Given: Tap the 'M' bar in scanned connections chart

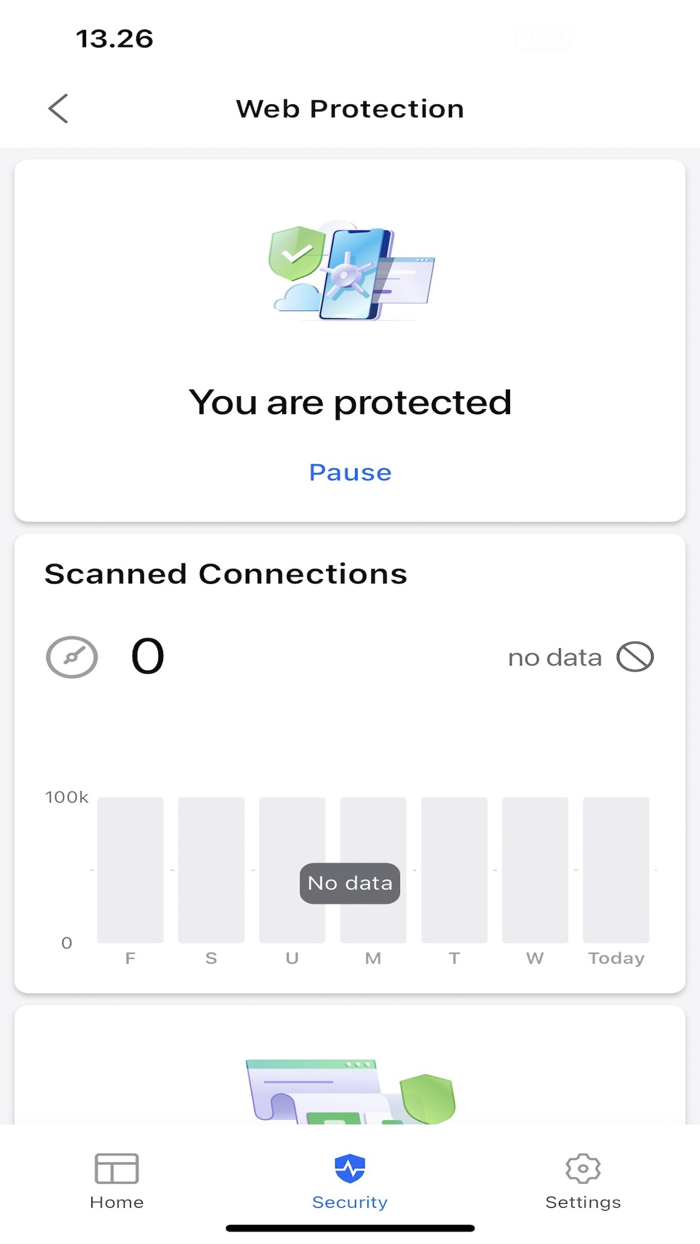Looking at the screenshot, I should coord(372,868).
